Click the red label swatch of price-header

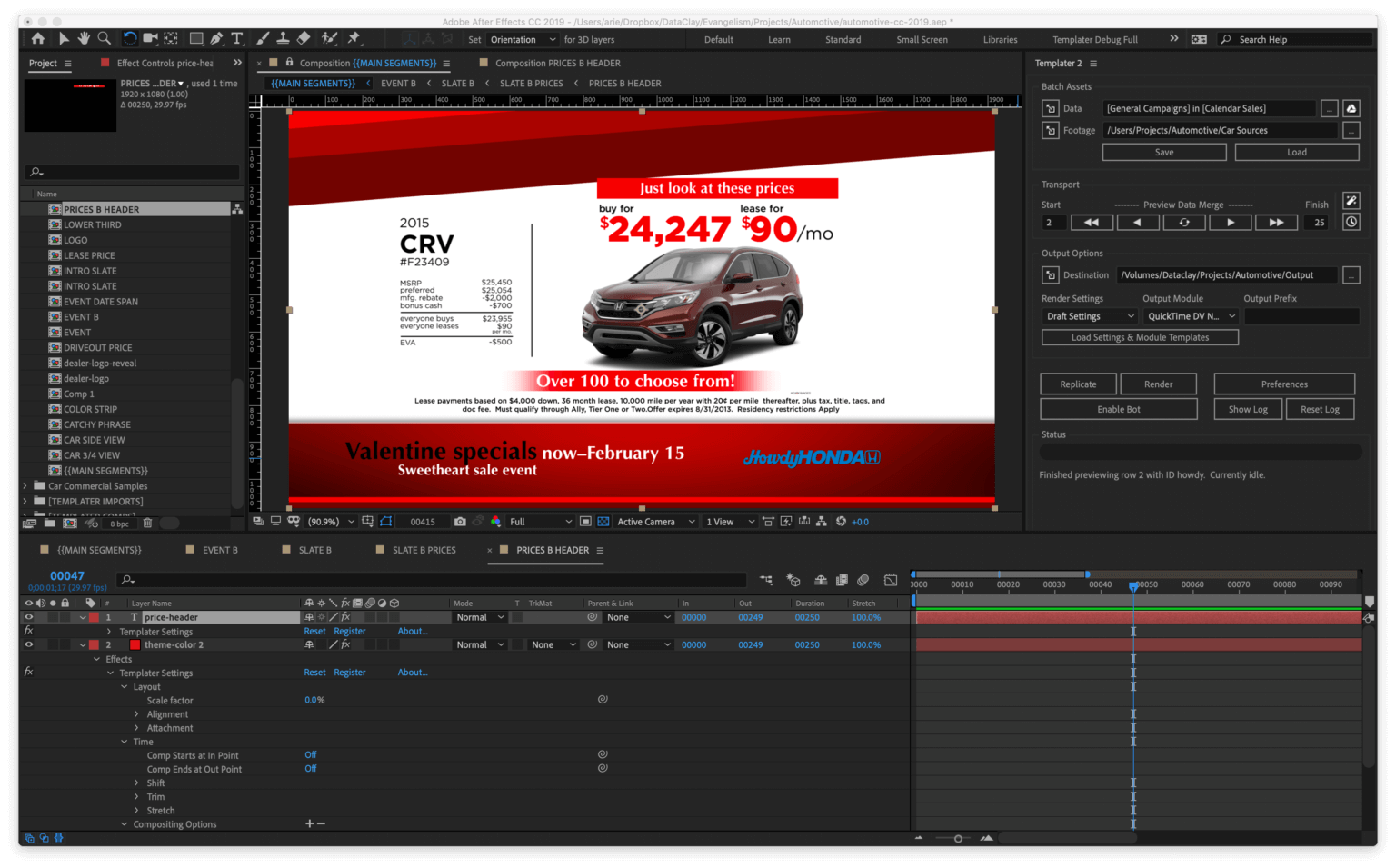pyautogui.click(x=94, y=617)
